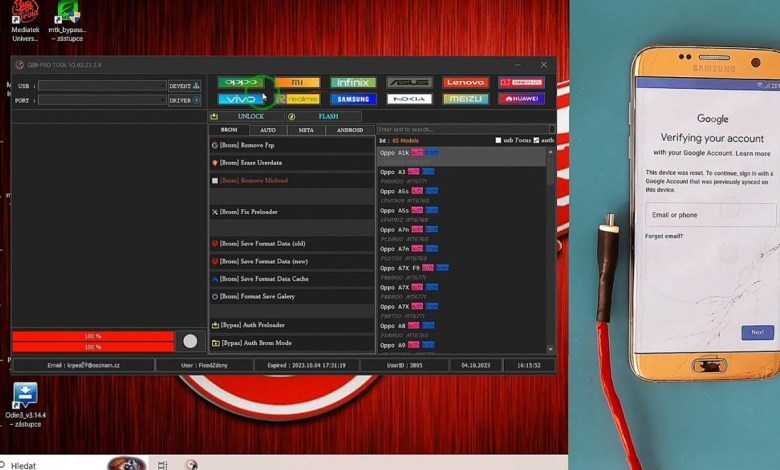Click Expired date status field
This screenshot has width=780, height=470.
pos(306,365)
